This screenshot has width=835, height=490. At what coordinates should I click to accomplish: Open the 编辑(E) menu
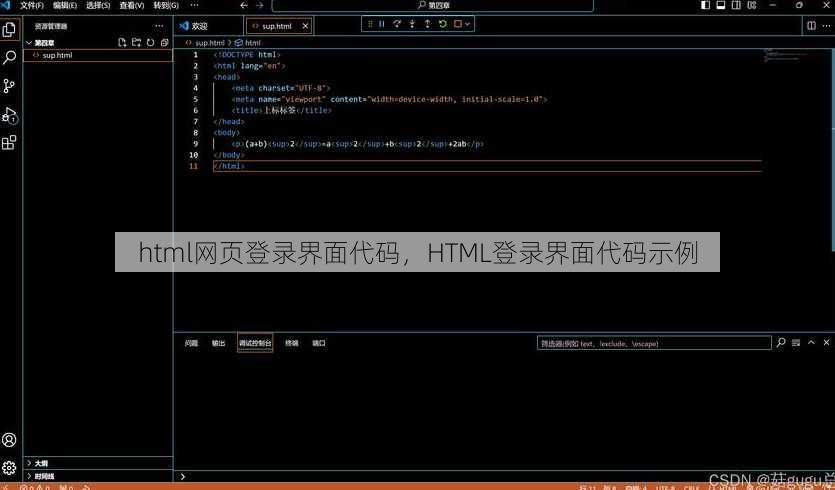(65, 5)
